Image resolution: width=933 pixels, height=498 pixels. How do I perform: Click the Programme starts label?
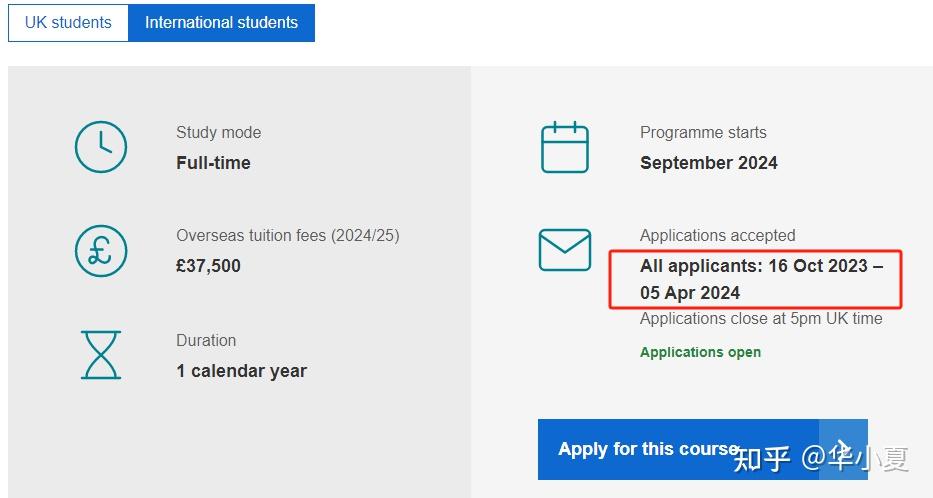pos(703,132)
